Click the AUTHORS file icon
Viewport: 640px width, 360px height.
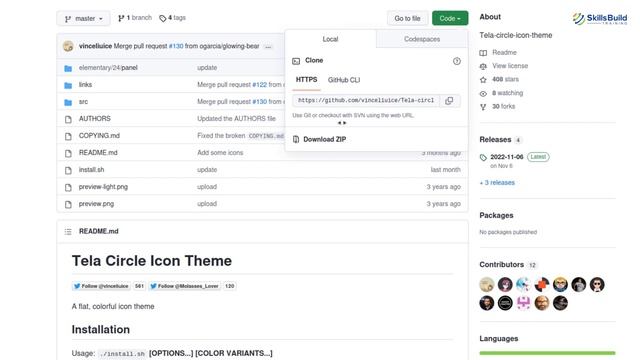pyautogui.click(x=68, y=119)
